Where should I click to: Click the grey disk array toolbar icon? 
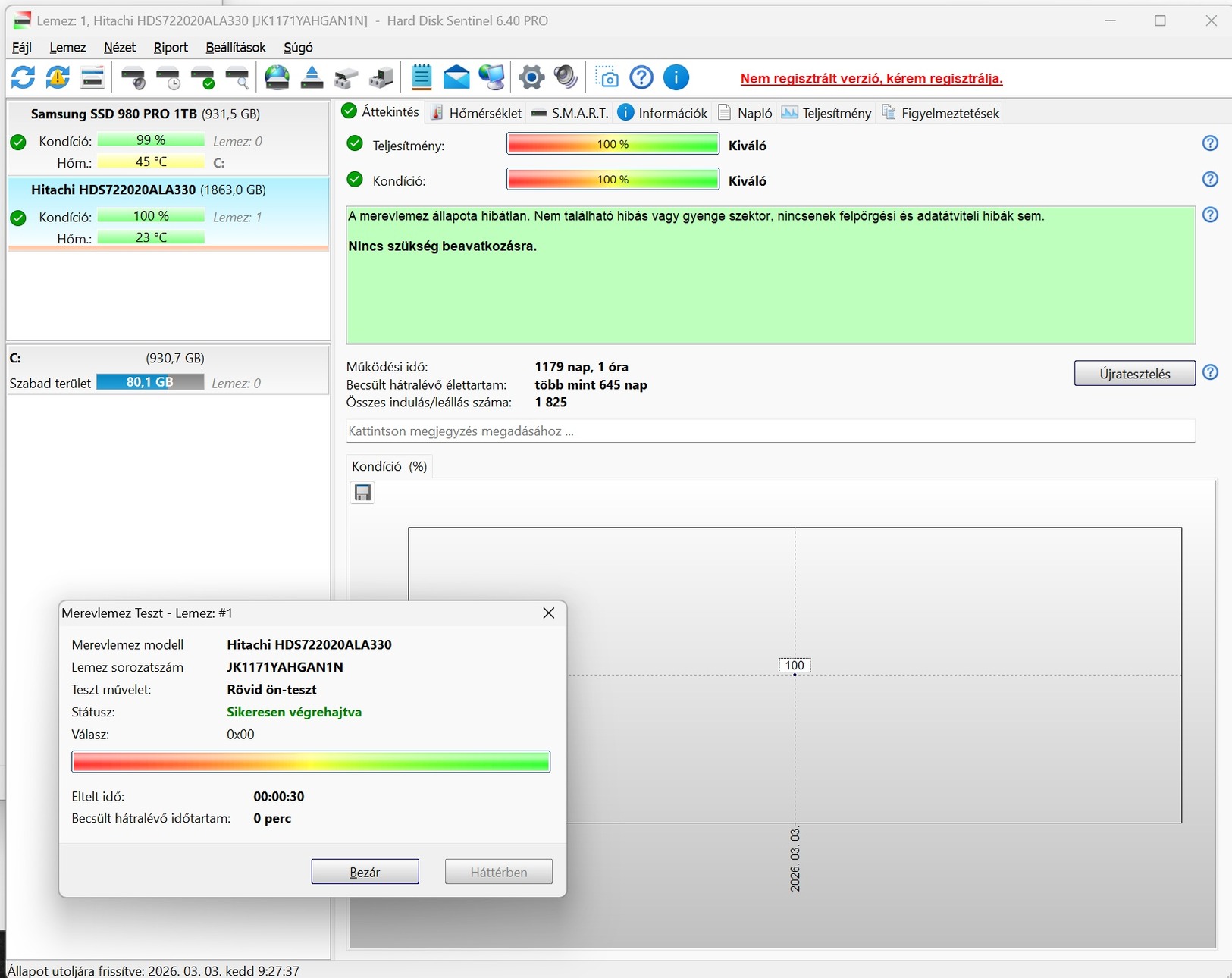pos(346,77)
